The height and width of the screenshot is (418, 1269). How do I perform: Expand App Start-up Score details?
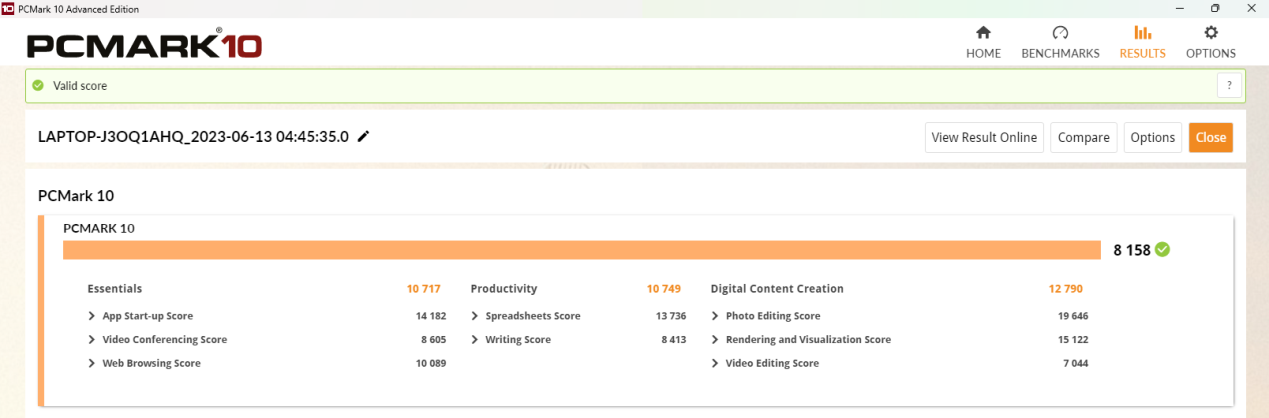(92, 316)
